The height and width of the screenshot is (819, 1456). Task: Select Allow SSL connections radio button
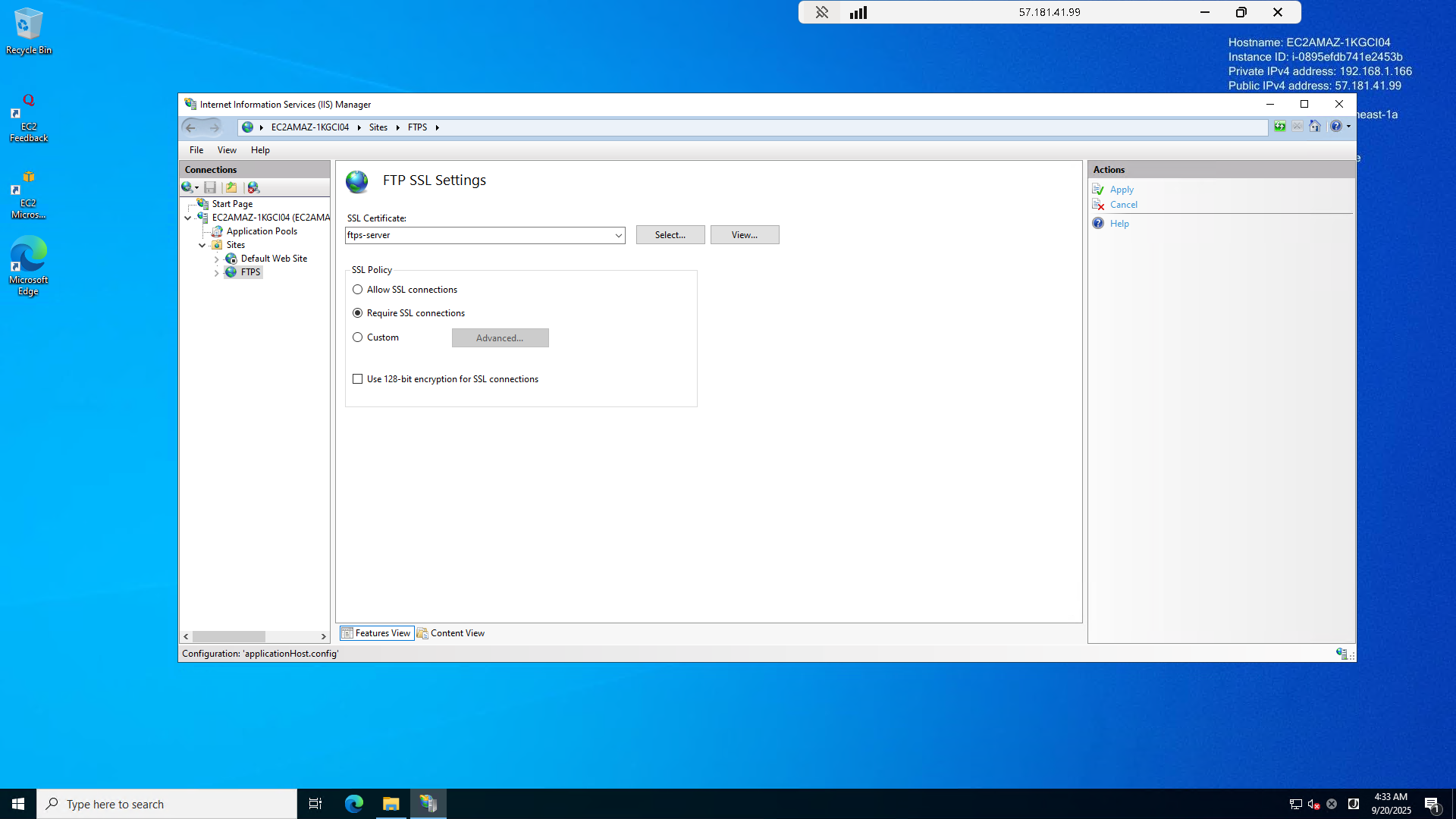click(x=357, y=290)
